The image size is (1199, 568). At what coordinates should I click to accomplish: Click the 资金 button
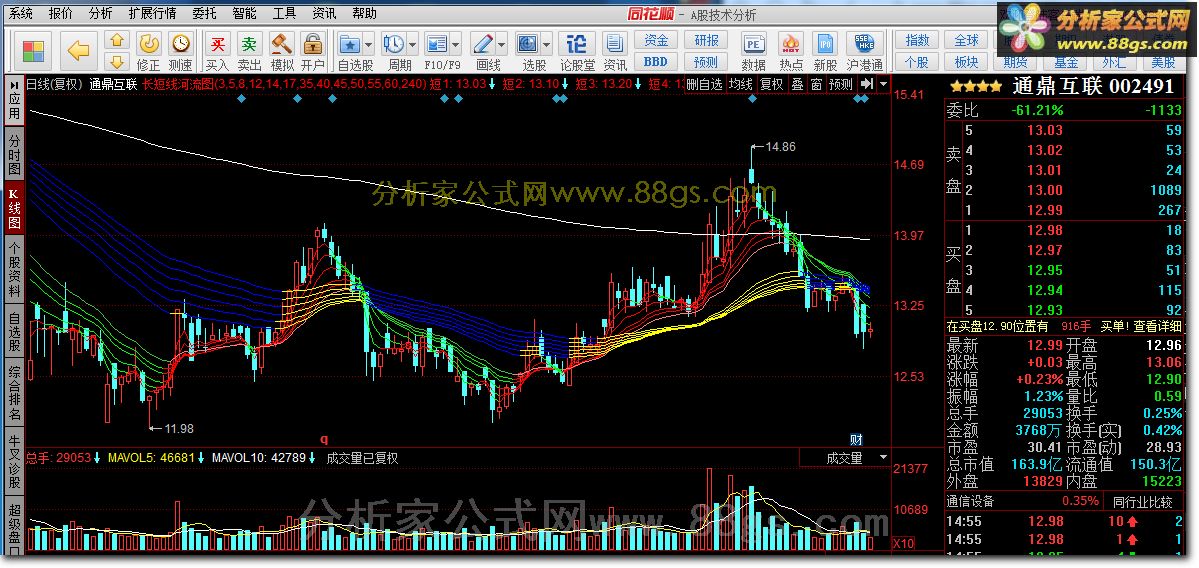coord(656,40)
